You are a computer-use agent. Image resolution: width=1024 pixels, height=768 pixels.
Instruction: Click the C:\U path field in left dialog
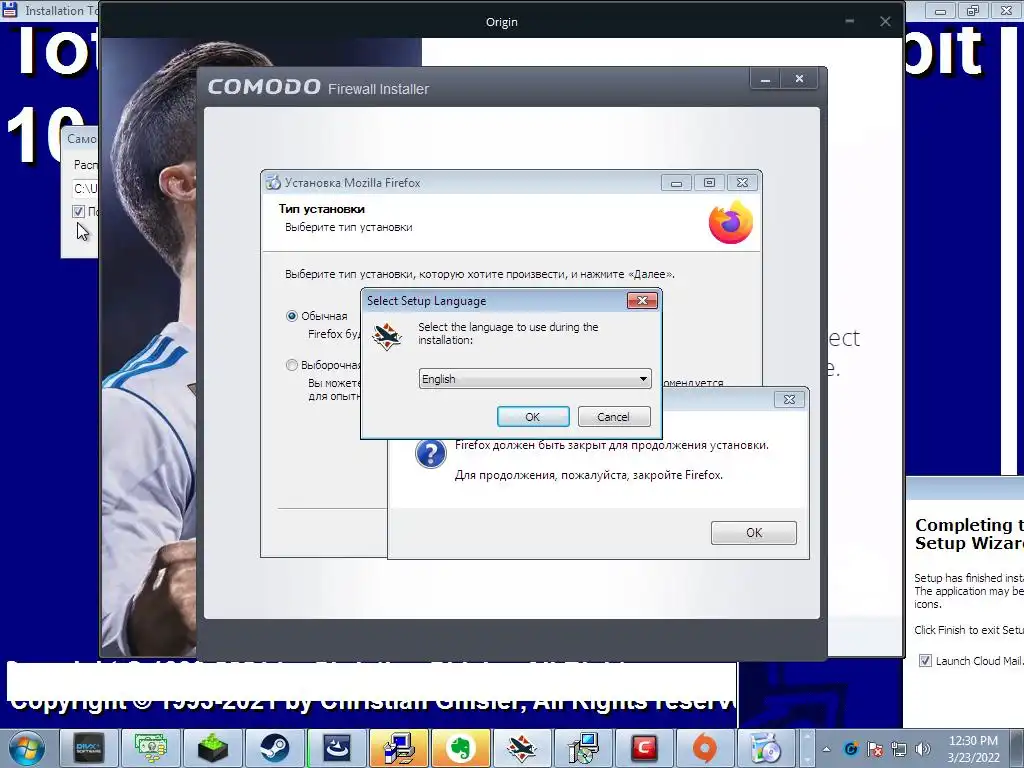pos(86,189)
